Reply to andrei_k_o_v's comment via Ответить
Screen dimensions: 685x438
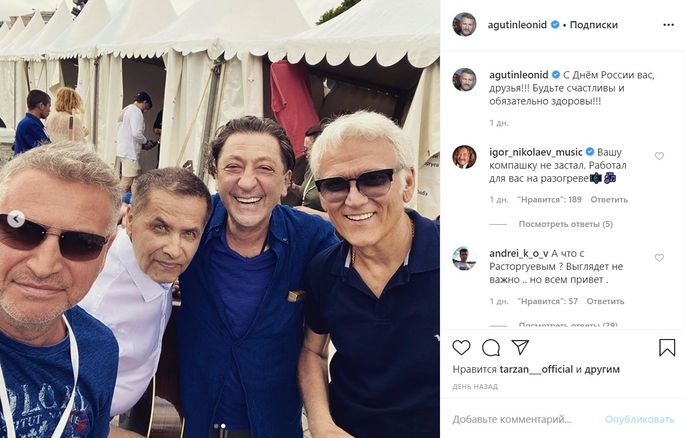point(605,301)
